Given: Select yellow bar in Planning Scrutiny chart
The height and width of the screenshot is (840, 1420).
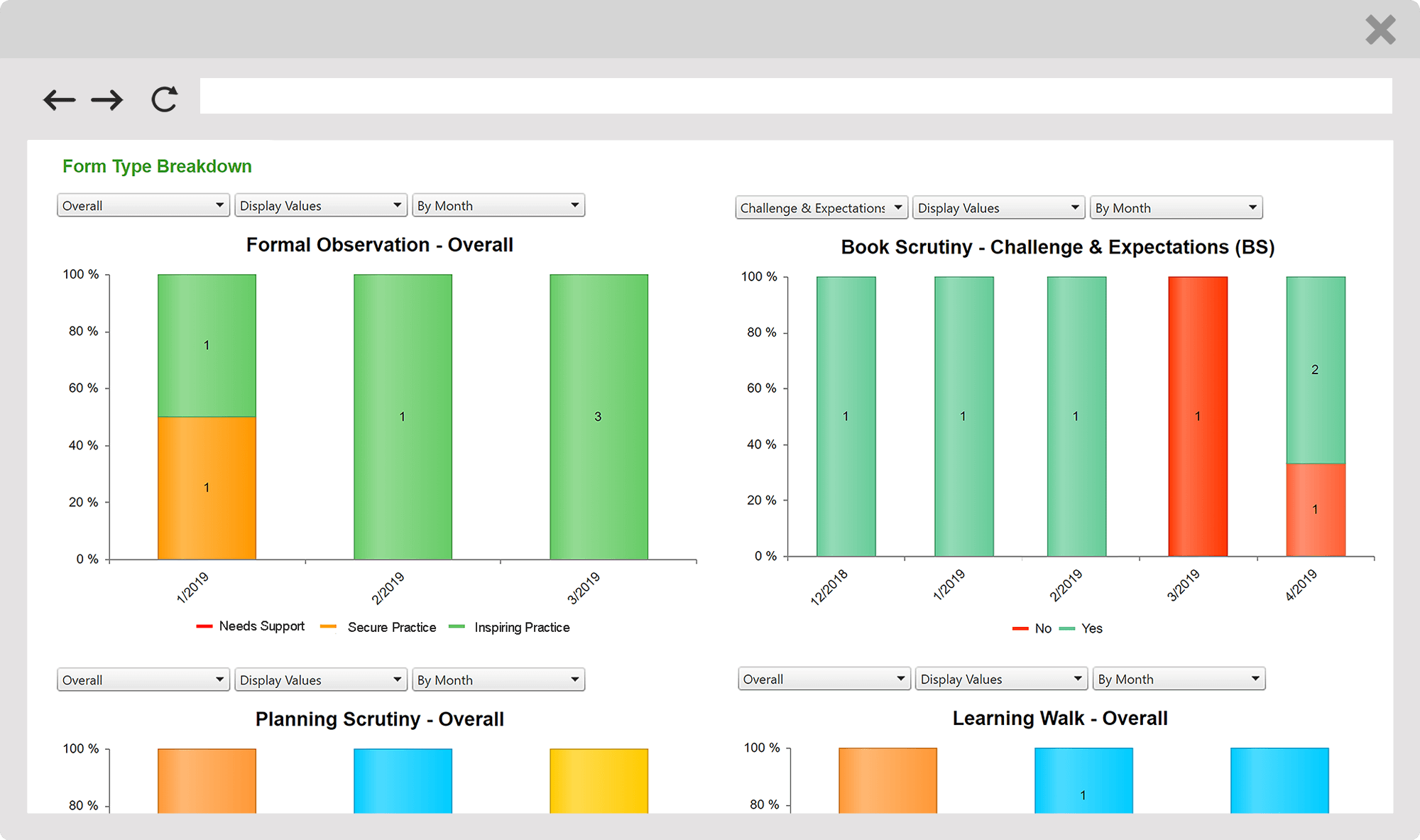Looking at the screenshot, I should pos(599,781).
